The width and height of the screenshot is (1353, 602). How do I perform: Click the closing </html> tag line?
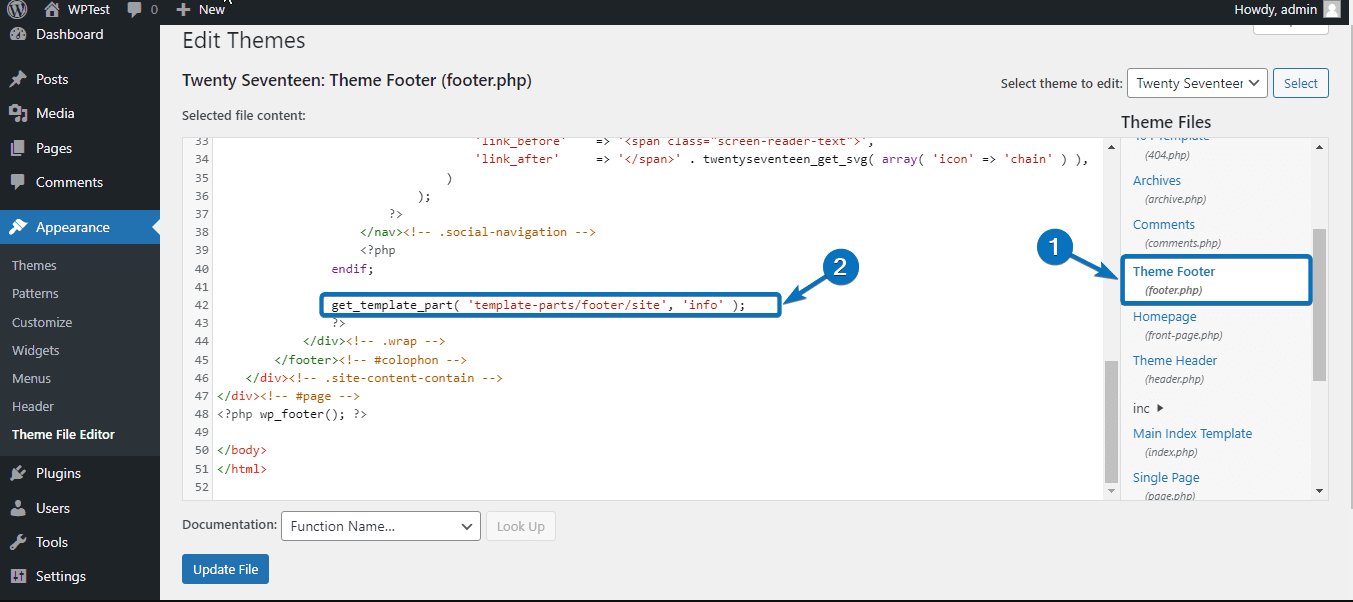[x=242, y=468]
